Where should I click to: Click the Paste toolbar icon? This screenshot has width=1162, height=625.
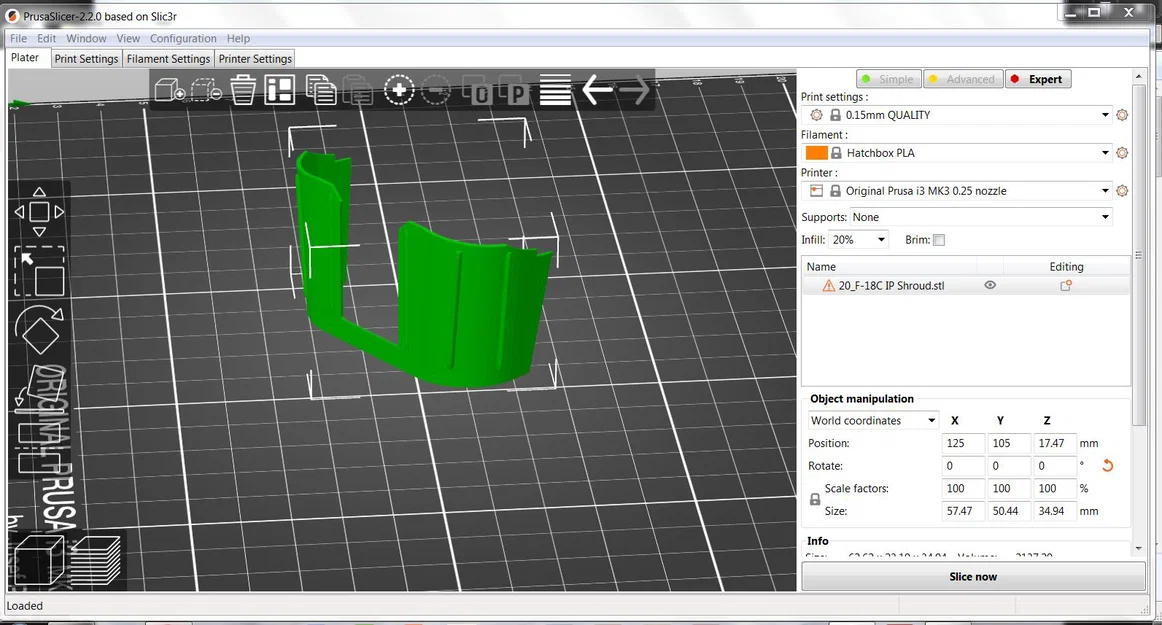coord(358,90)
